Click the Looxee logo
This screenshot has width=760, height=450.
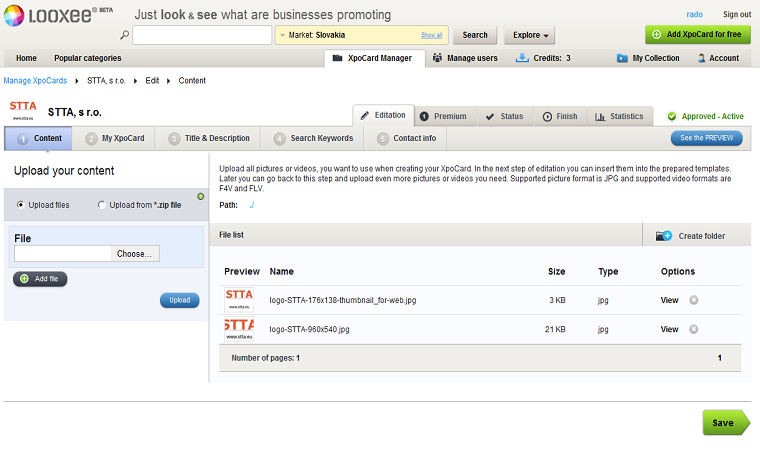tap(58, 15)
